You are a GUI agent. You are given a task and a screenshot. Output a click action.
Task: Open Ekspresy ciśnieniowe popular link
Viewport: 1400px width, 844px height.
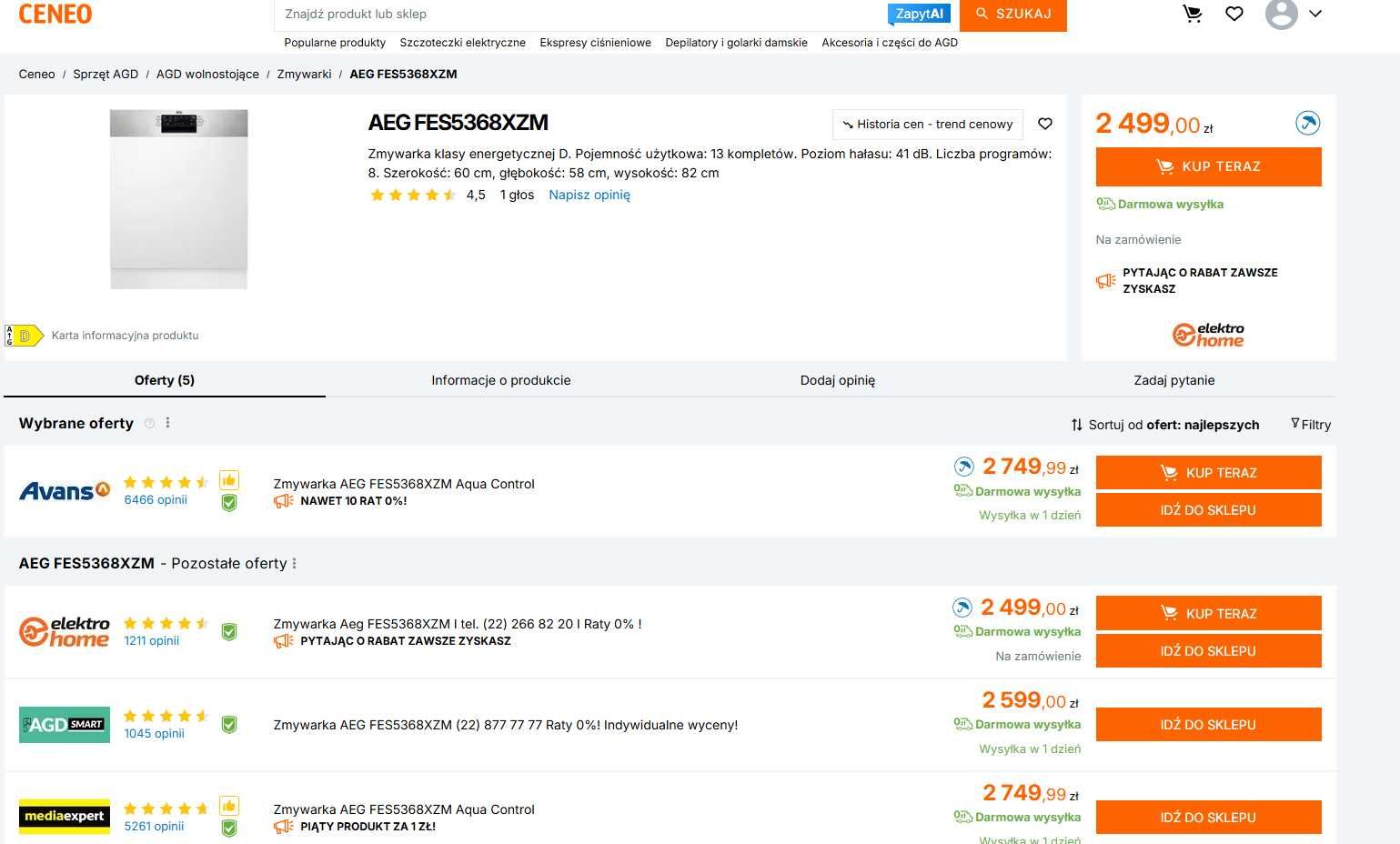pyautogui.click(x=596, y=43)
